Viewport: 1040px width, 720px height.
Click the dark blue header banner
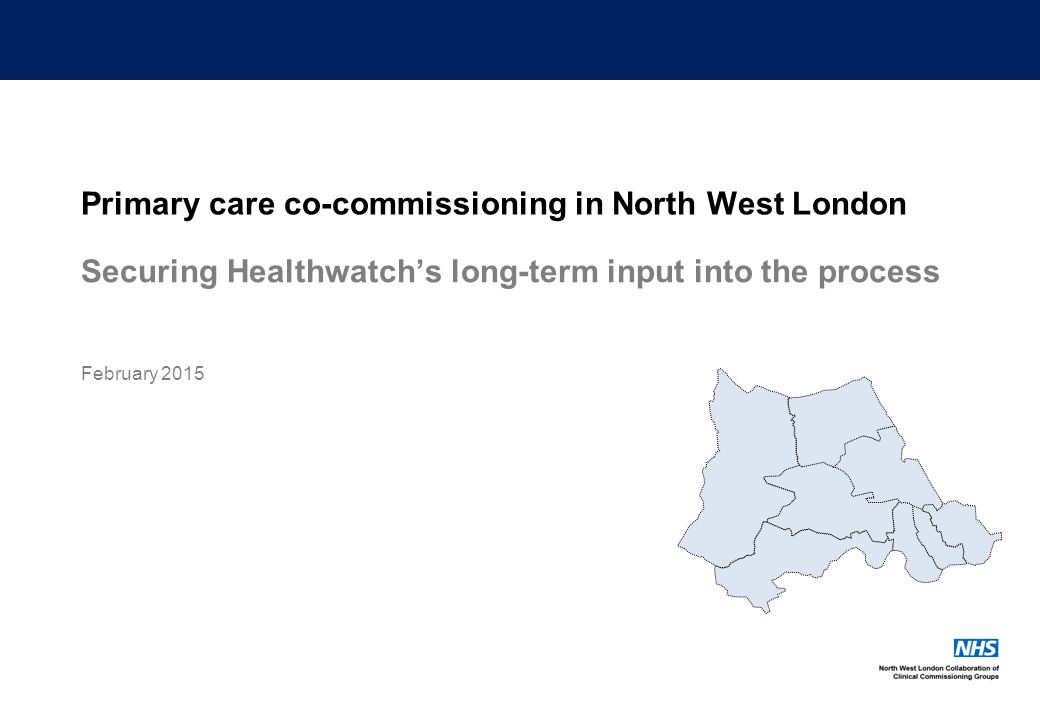click(520, 40)
